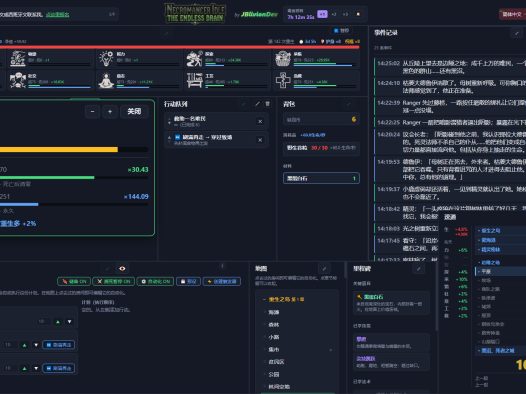Click the collapse icon in 地图 header
Image resolution: width=526 pixels, height=394 pixels.
coord(324,269)
